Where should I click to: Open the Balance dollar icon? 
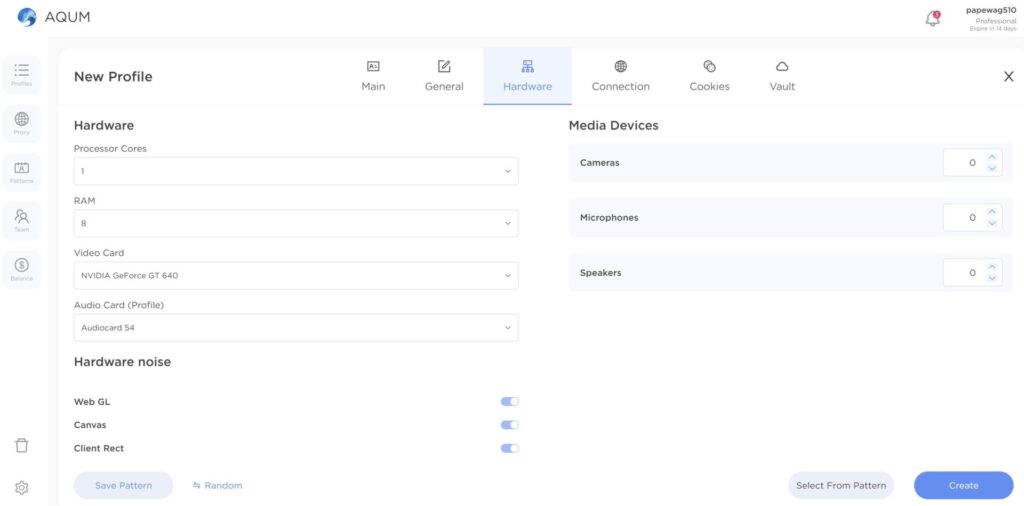(x=22, y=270)
